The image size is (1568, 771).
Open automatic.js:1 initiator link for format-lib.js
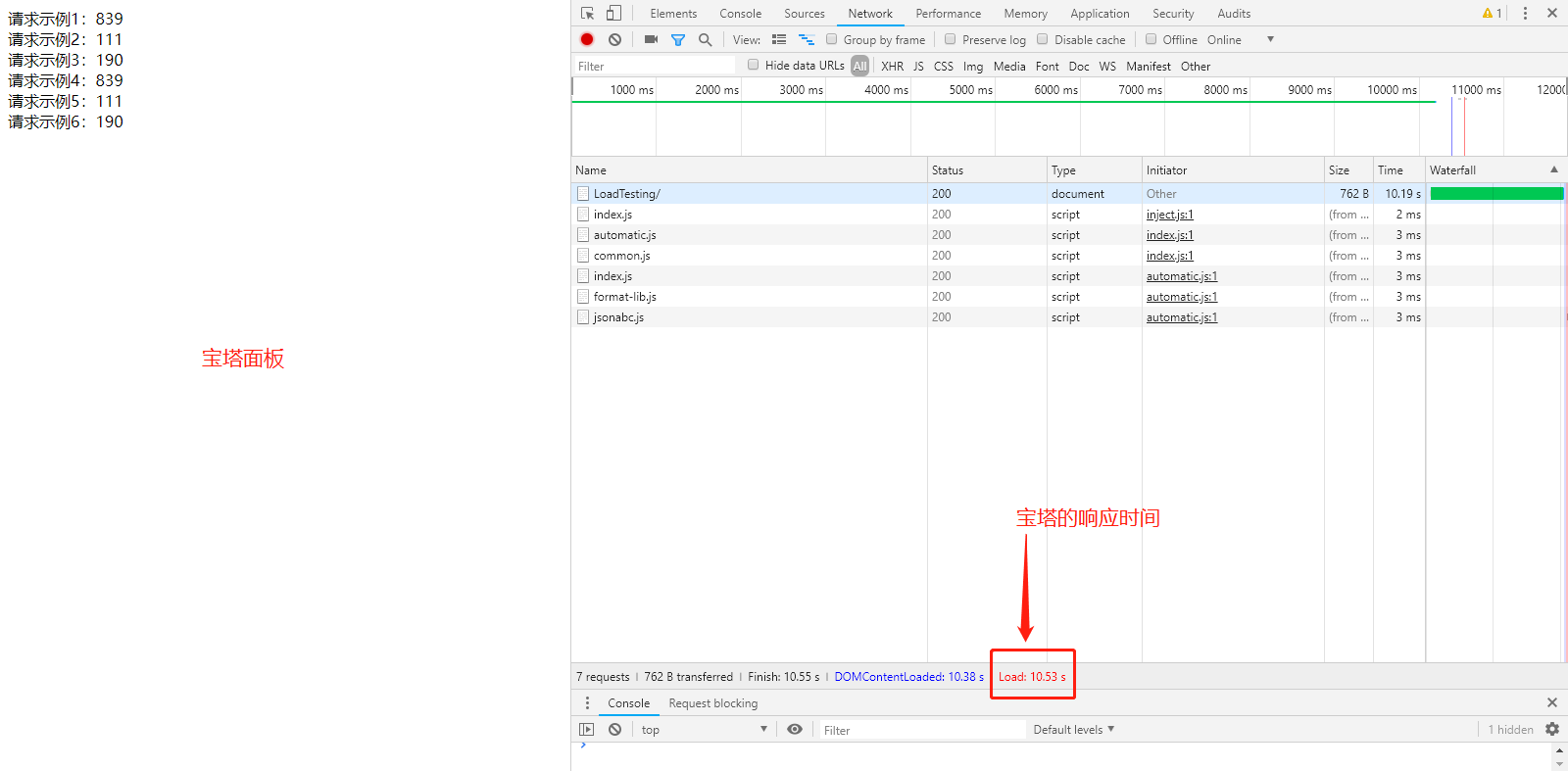(x=1182, y=297)
